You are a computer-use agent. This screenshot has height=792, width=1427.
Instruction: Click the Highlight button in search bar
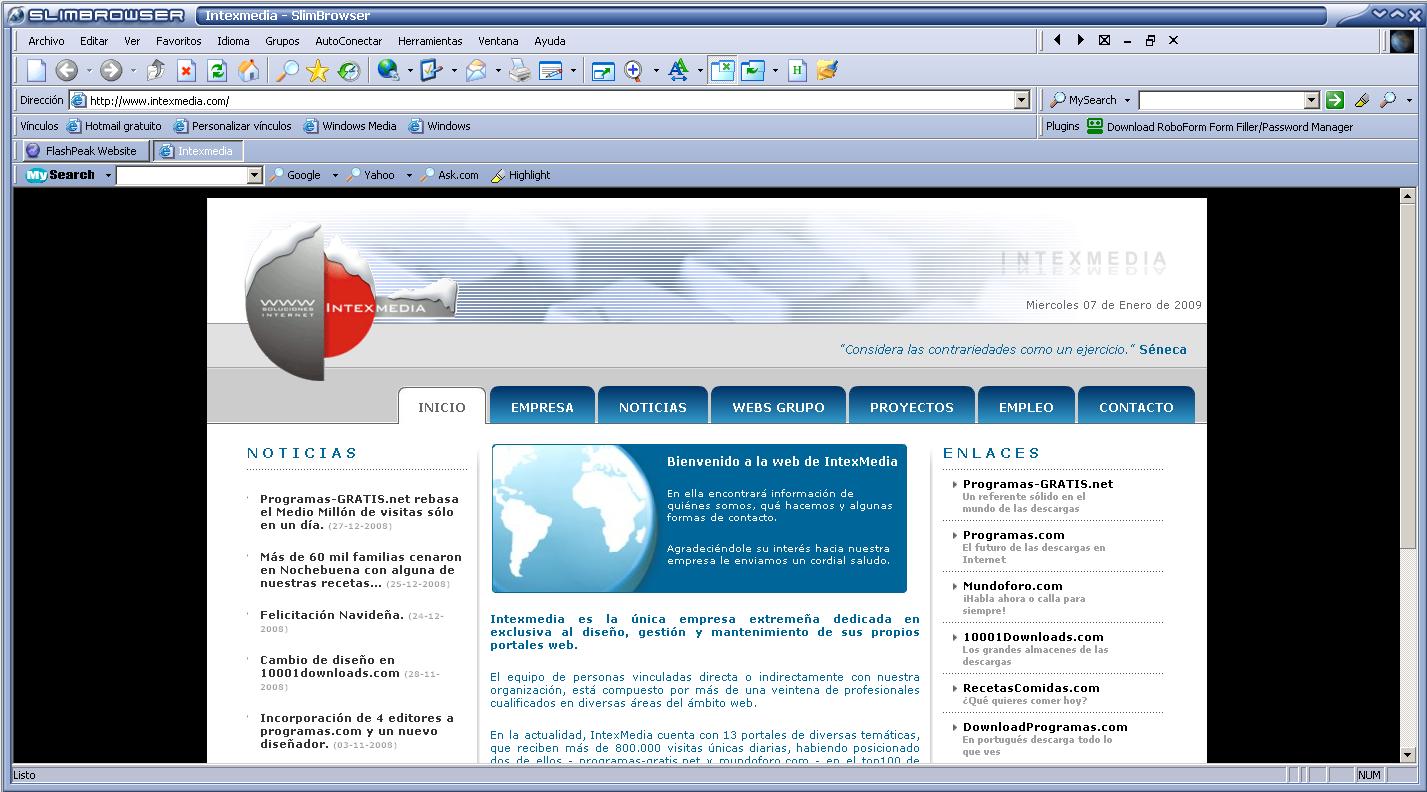(x=520, y=175)
